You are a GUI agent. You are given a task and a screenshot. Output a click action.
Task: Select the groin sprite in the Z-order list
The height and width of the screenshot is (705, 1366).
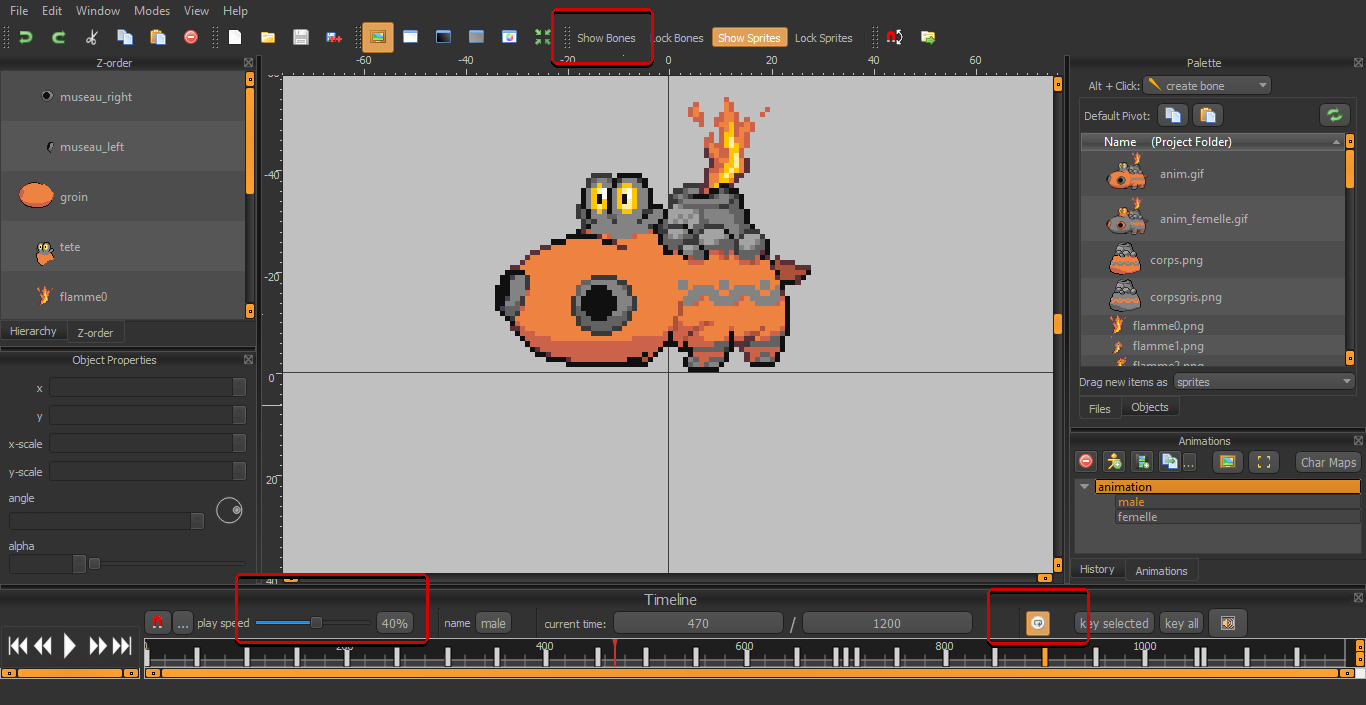pos(123,197)
